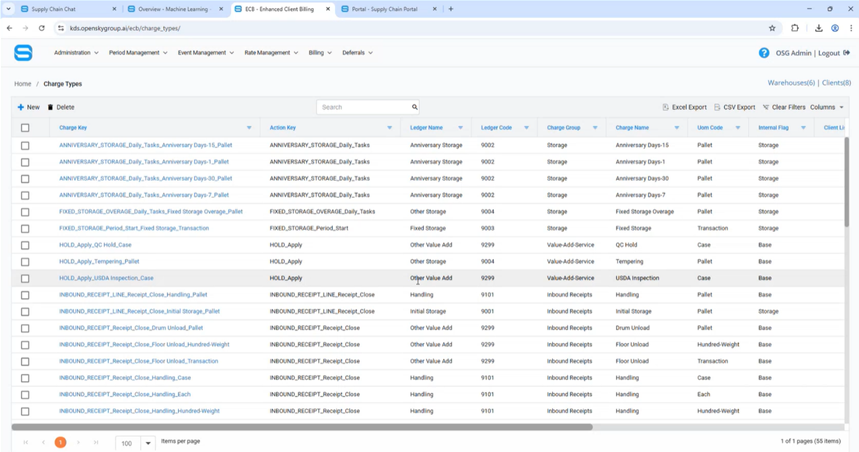
Task: Expand the Columns dropdown
Action: coord(826,107)
